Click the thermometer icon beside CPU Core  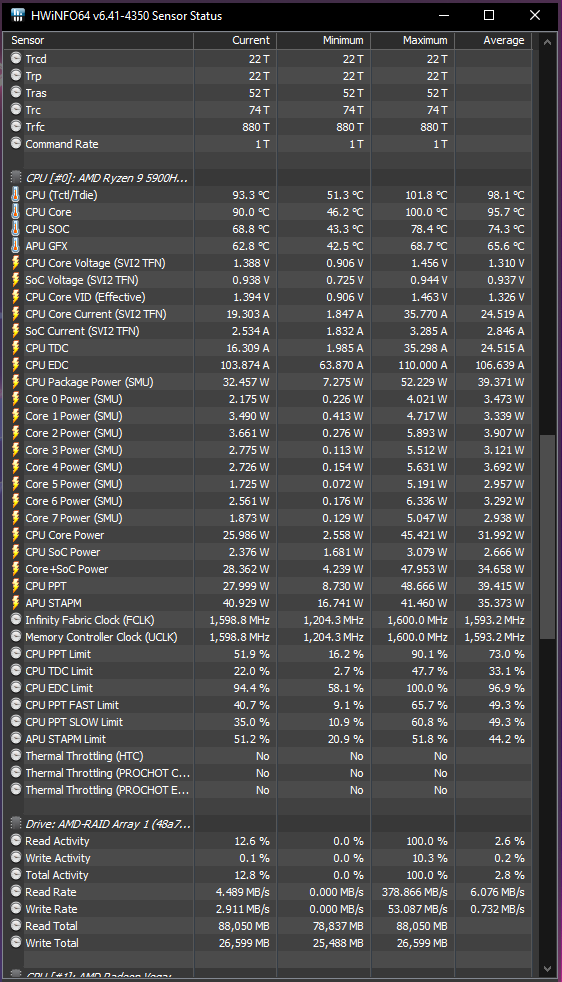coord(16,212)
